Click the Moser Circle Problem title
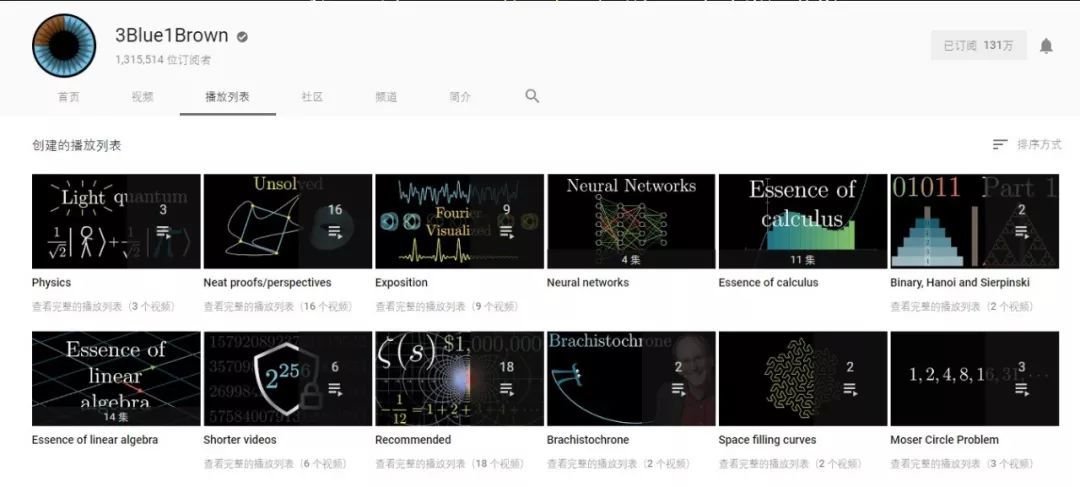The width and height of the screenshot is (1080, 487). click(x=944, y=439)
